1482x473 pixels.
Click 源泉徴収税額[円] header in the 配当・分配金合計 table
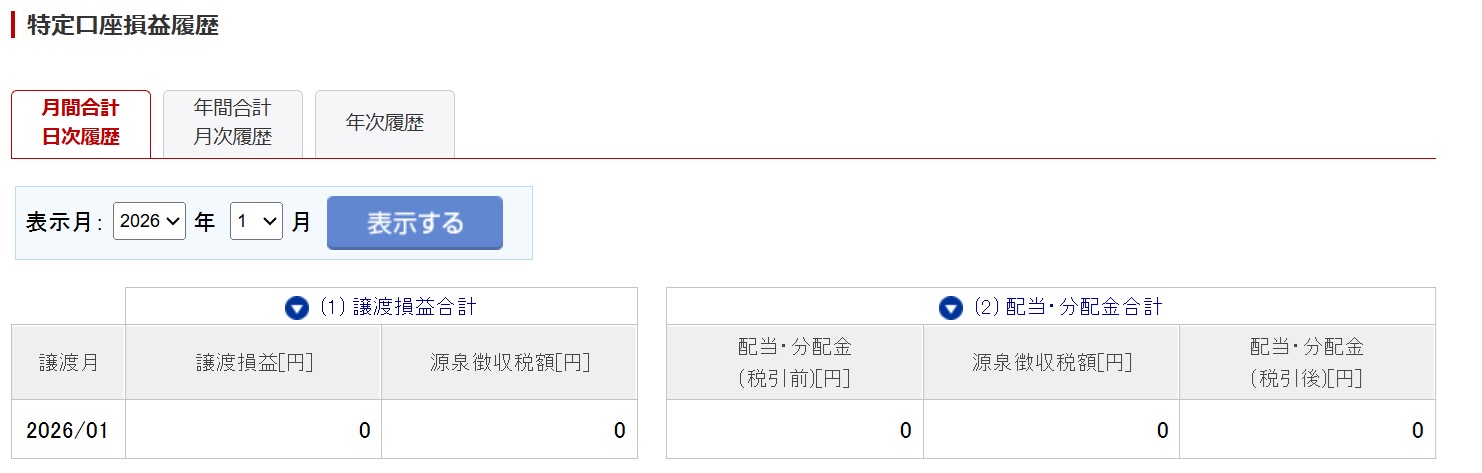1051,362
